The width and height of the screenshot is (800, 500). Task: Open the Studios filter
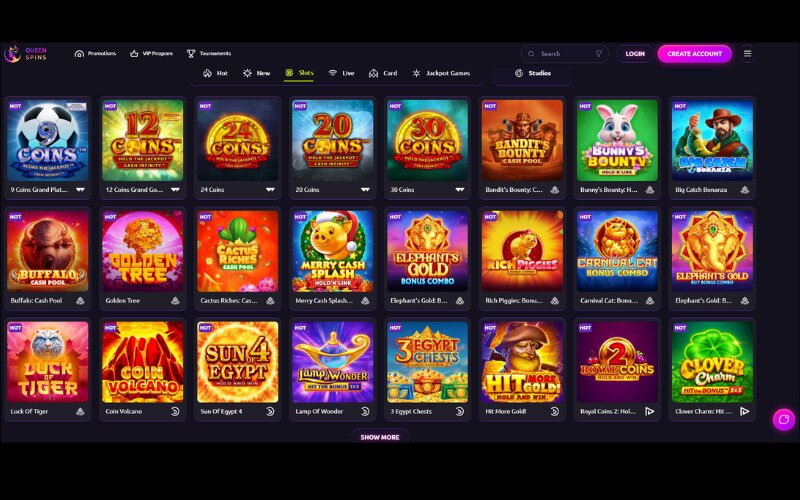(533, 73)
